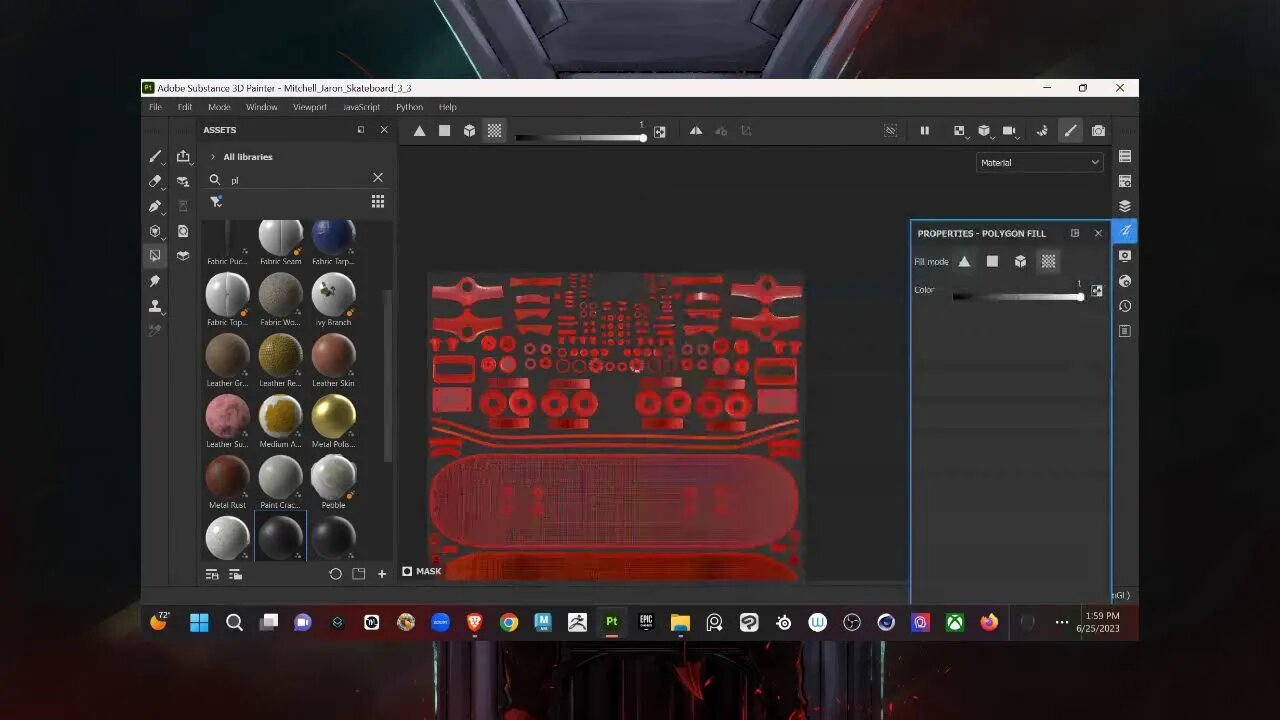Select the Smudge tool
Image resolution: width=1280 pixels, height=720 pixels.
[155, 281]
